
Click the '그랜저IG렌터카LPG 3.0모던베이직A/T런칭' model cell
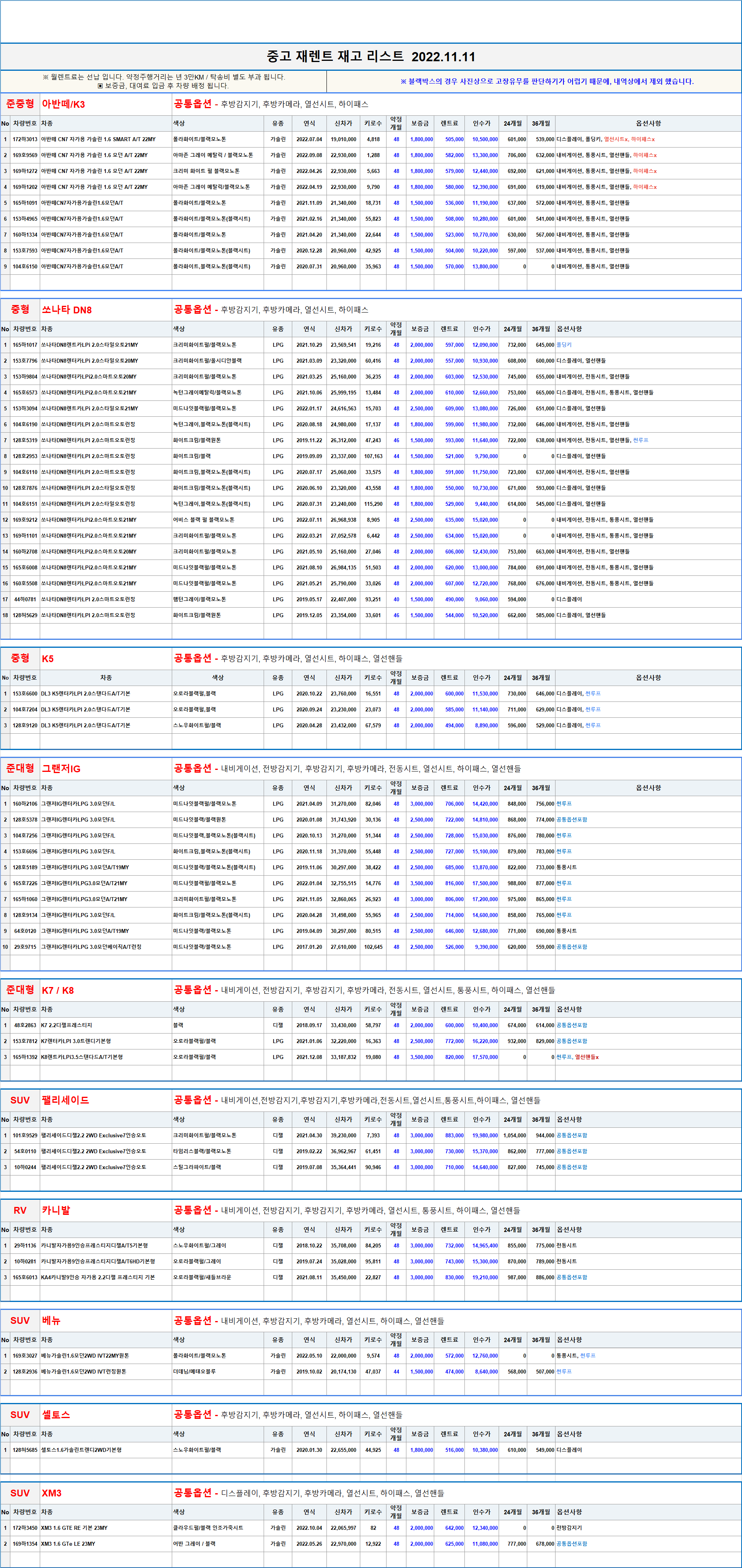click(x=106, y=947)
